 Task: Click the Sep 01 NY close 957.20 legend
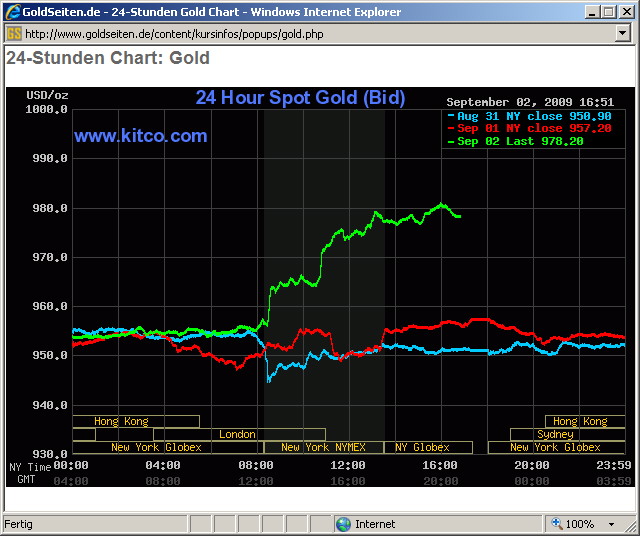[530, 128]
